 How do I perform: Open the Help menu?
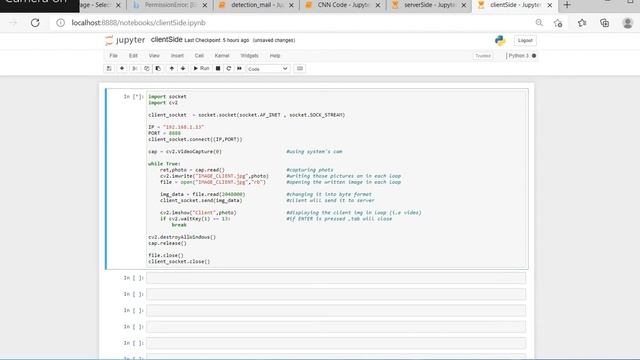click(275, 56)
